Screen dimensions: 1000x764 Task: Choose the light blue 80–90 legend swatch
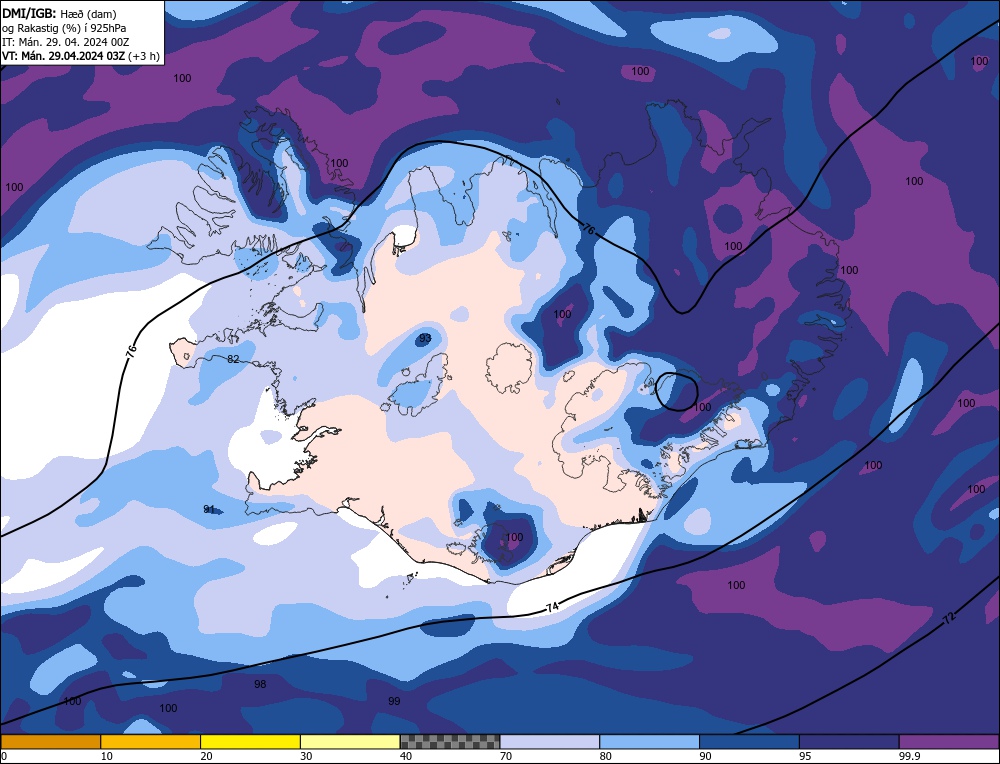click(649, 742)
